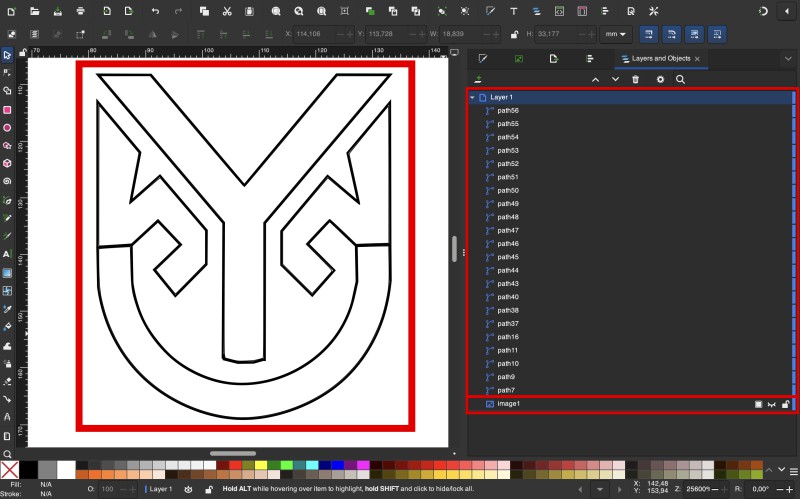Toggle image1 lock icon
This screenshot has height=499, width=800.
pyautogui.click(x=785, y=404)
